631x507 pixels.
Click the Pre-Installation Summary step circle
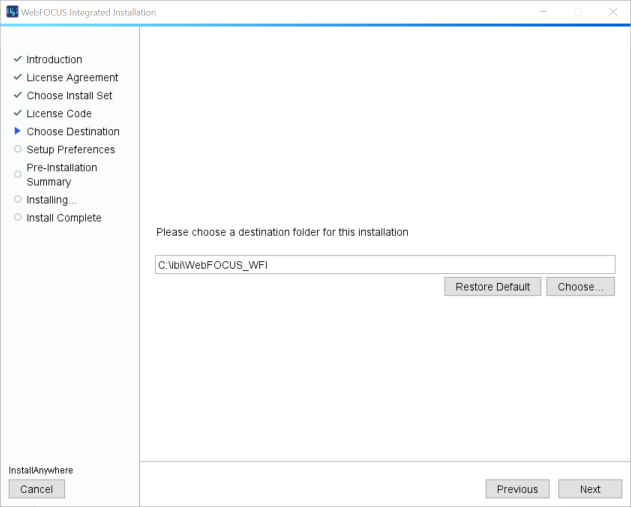point(17,174)
